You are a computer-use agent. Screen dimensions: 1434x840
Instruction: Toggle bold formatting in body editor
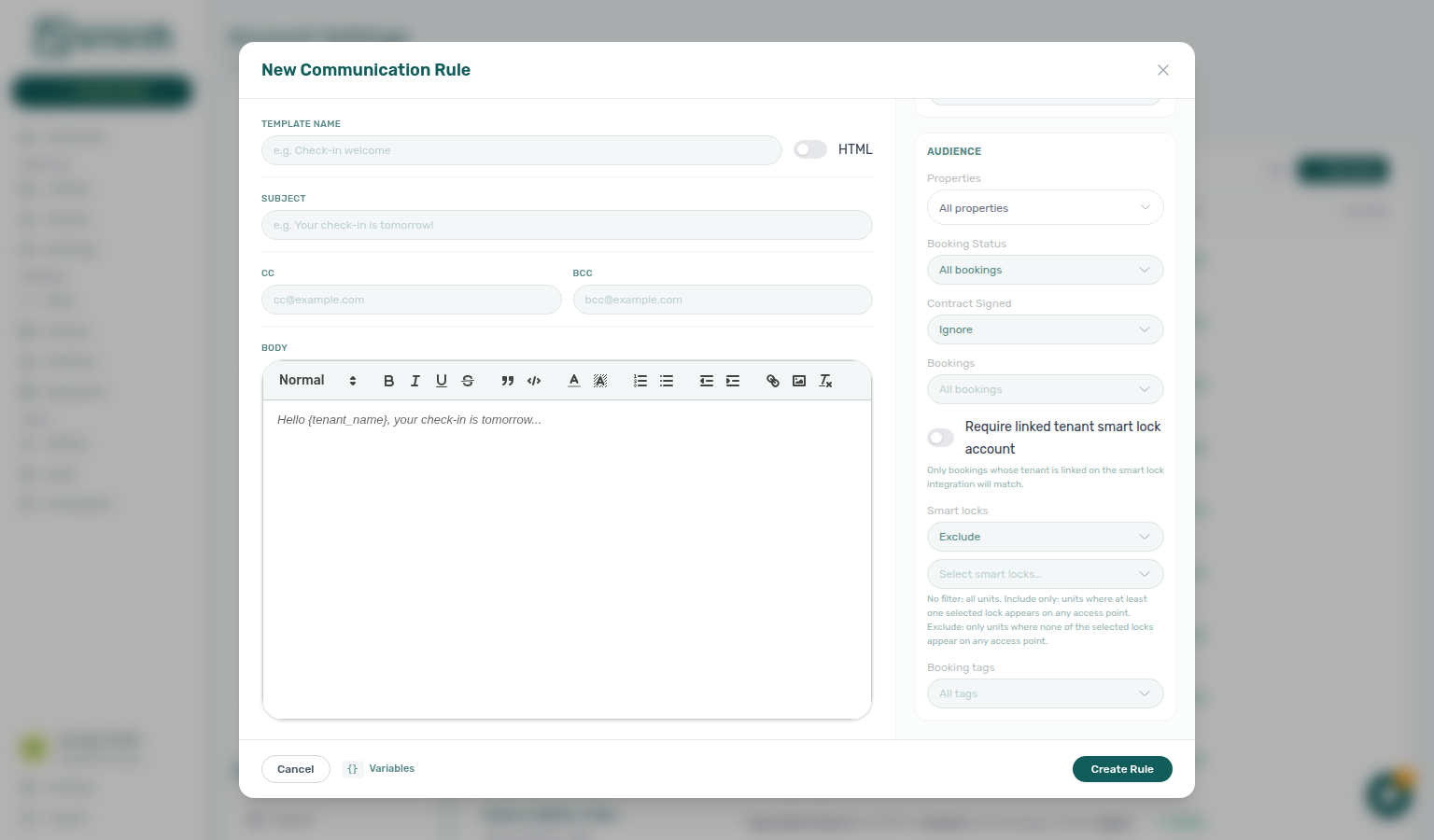(x=389, y=381)
